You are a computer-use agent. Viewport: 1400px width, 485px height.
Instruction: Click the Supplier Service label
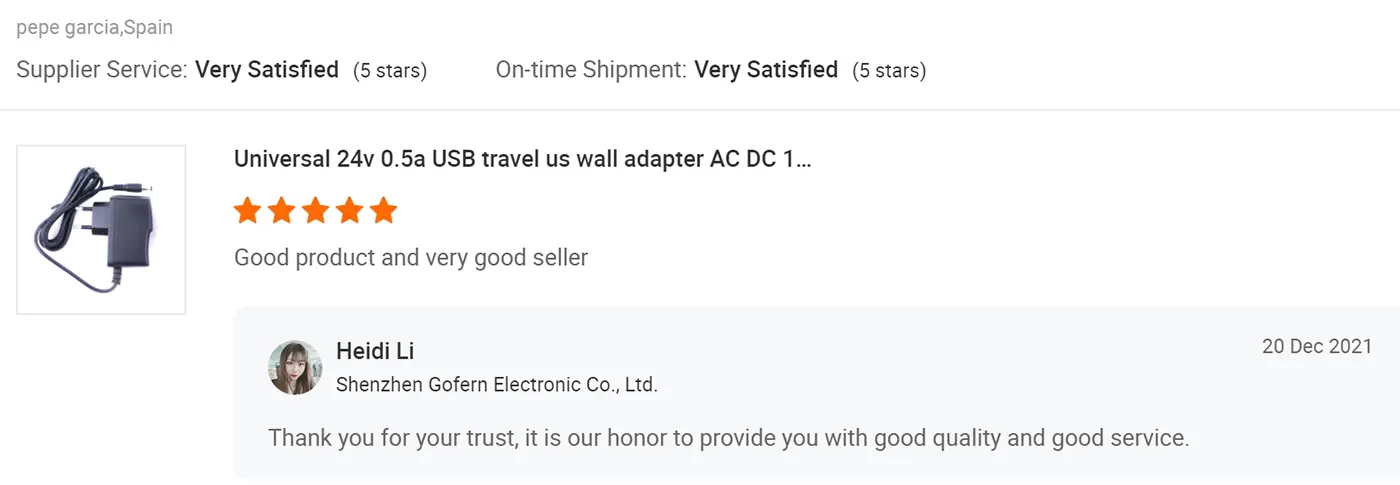(x=102, y=70)
